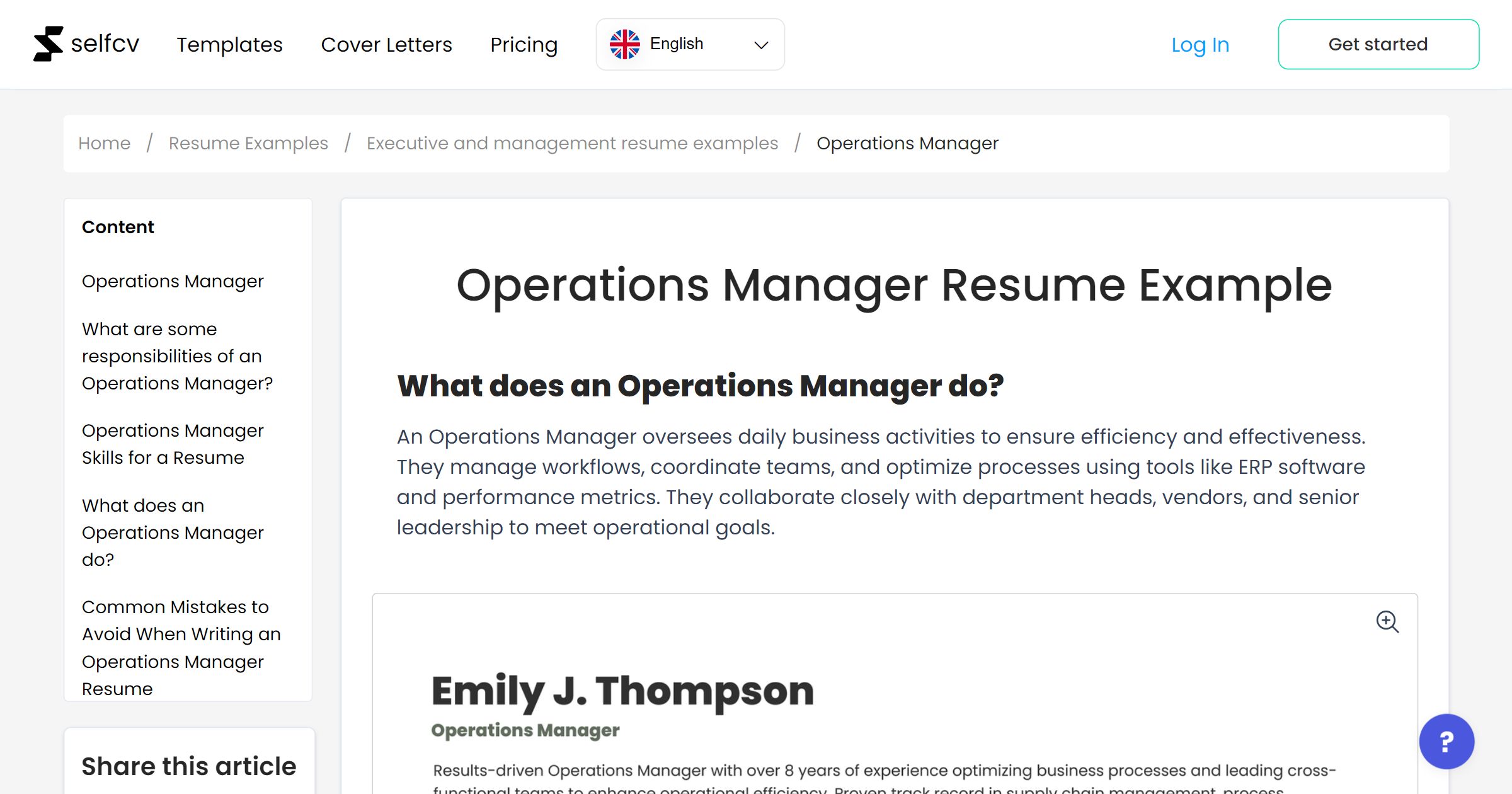This screenshot has height=794, width=1512.
Task: Click the 'What does an Operations Manager do?' heading
Action: click(x=700, y=386)
